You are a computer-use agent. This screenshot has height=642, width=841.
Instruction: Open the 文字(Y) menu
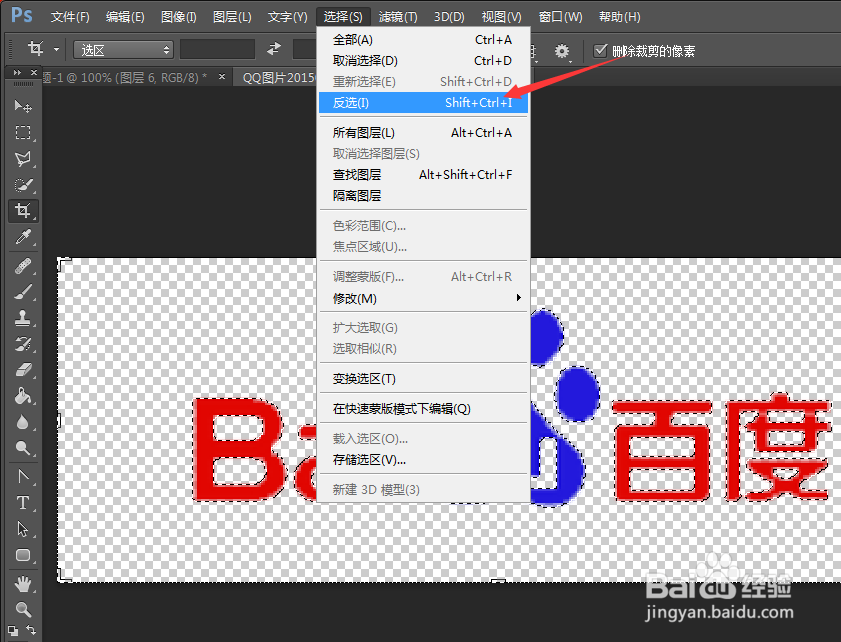[287, 17]
